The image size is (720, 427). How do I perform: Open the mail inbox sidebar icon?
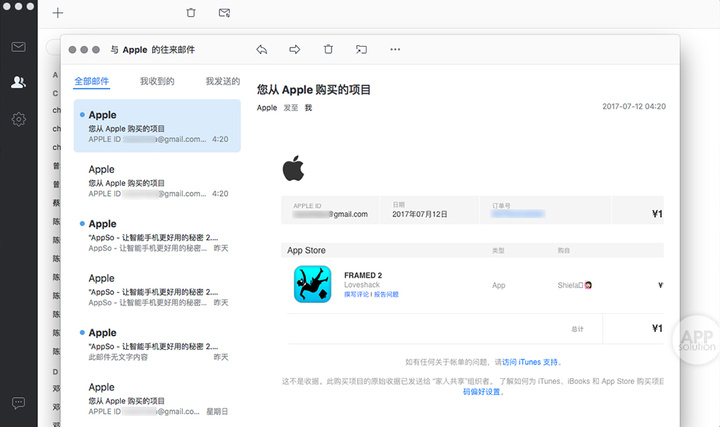[18, 47]
